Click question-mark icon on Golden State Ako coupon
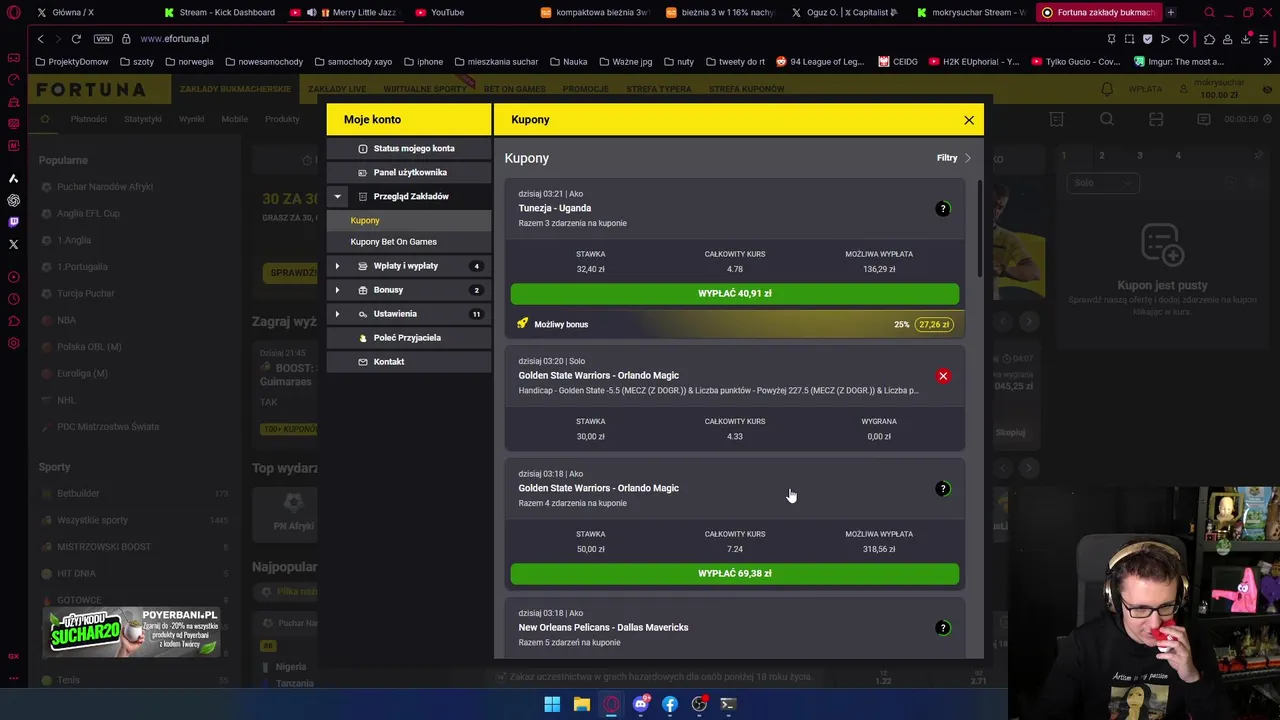The image size is (1280, 720). pyautogui.click(x=943, y=489)
